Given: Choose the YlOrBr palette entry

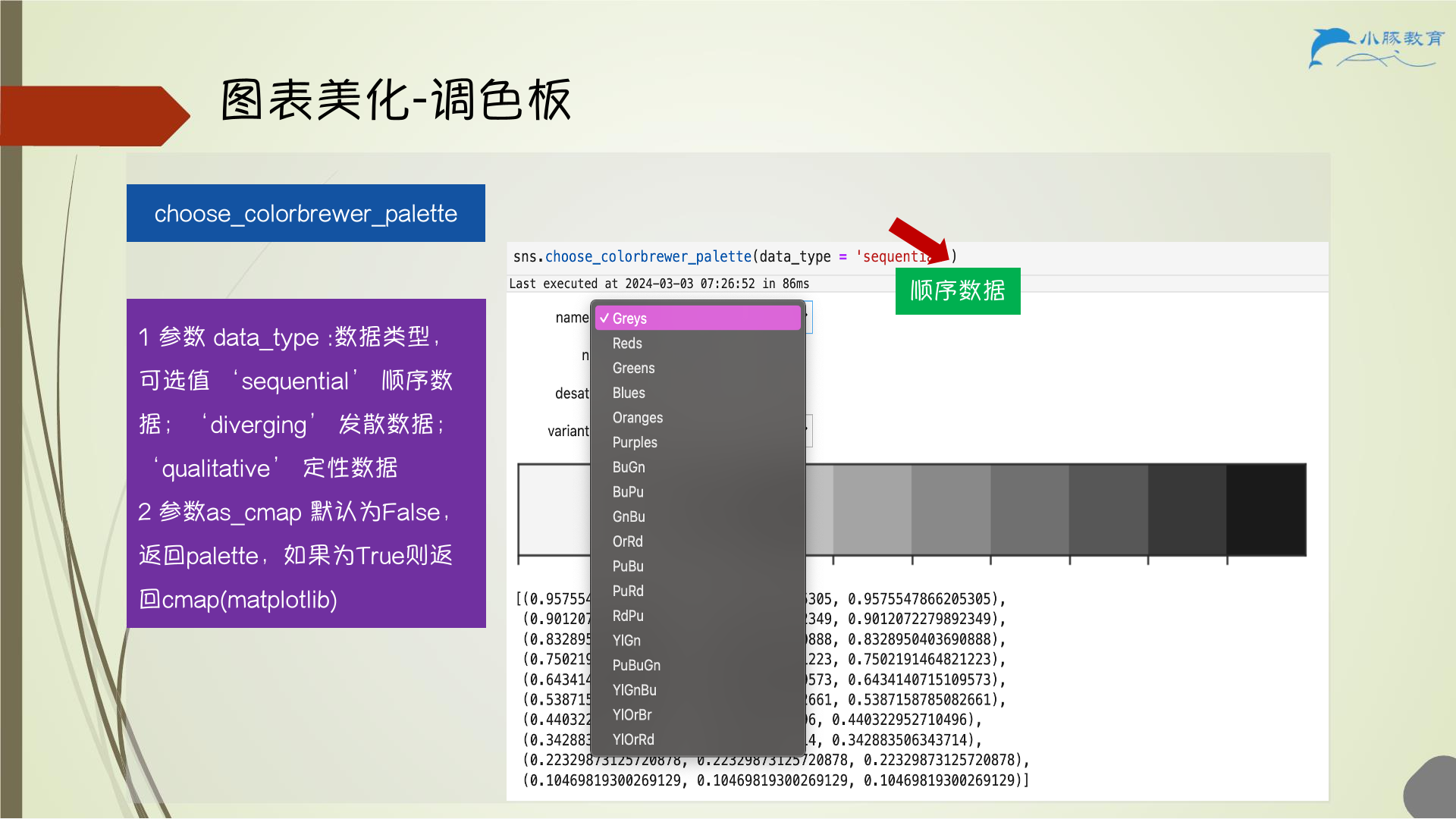Looking at the screenshot, I should (698, 715).
